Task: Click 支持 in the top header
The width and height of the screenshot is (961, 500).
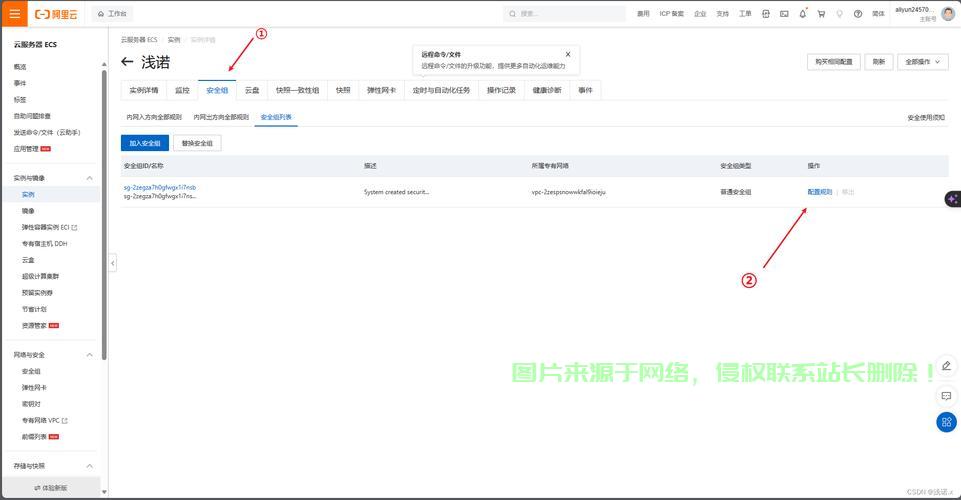Action: coord(723,13)
